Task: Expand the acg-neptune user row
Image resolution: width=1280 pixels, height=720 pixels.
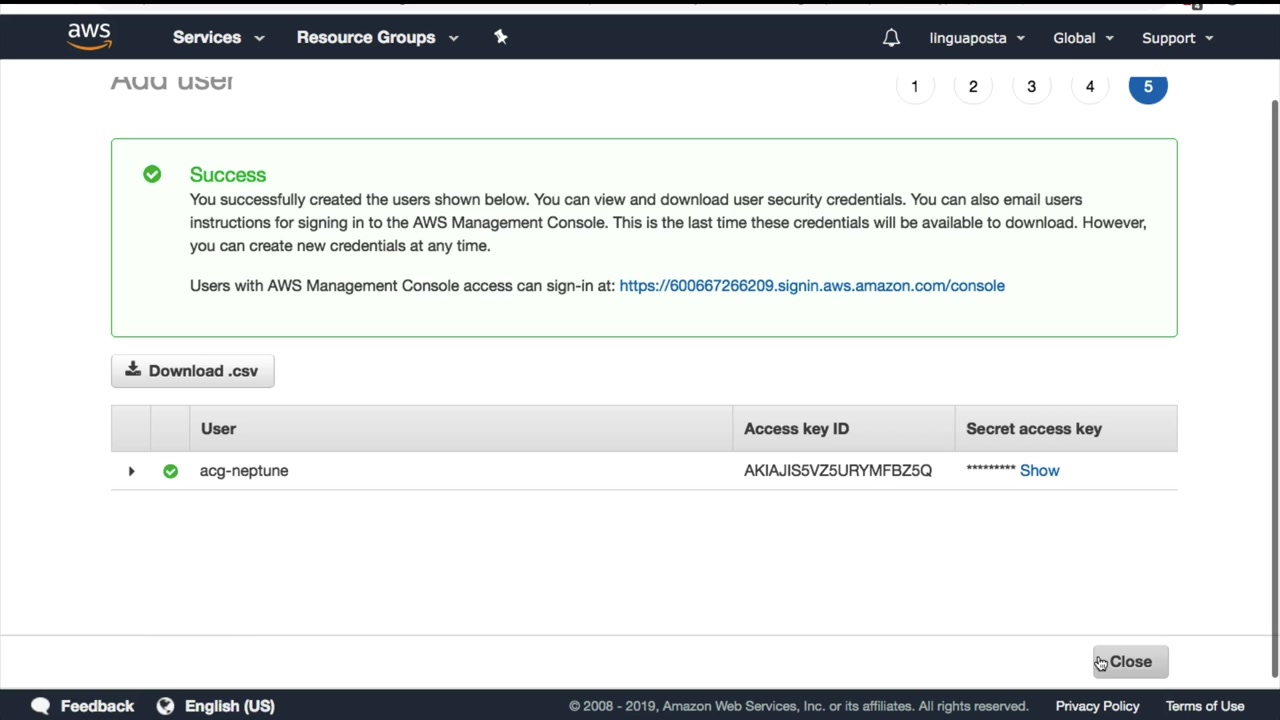Action: coord(131,471)
